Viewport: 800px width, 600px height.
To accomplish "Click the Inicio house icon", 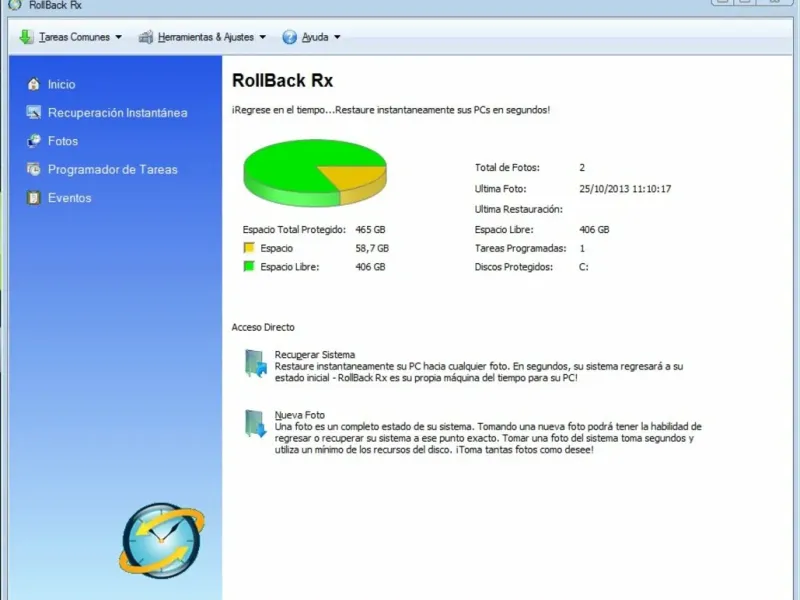I will tap(34, 84).
